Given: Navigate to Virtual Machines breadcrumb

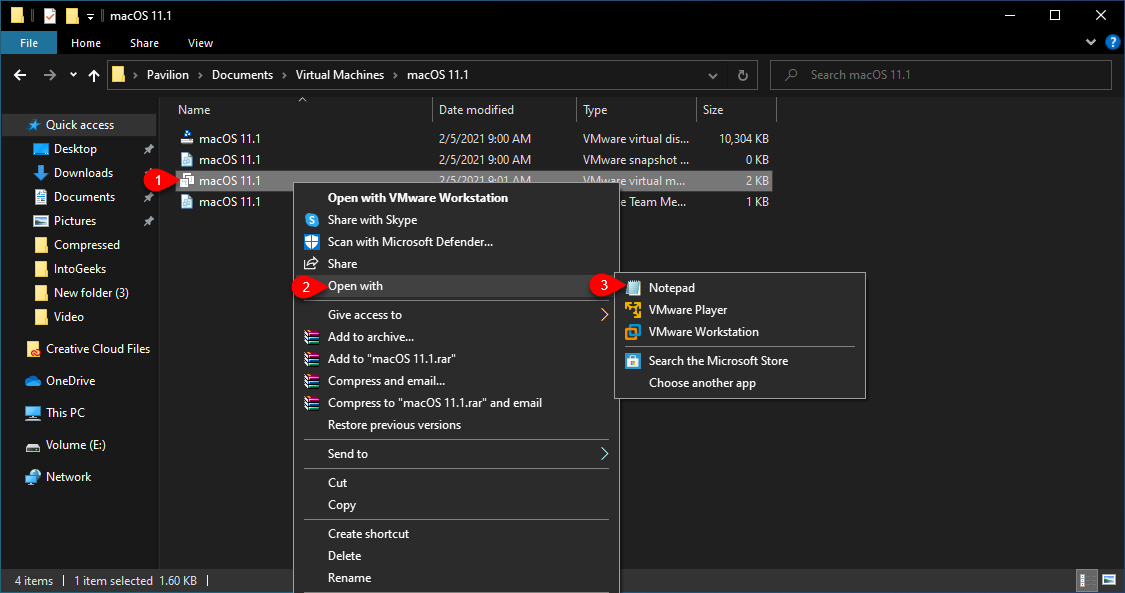Looking at the screenshot, I should [x=339, y=75].
